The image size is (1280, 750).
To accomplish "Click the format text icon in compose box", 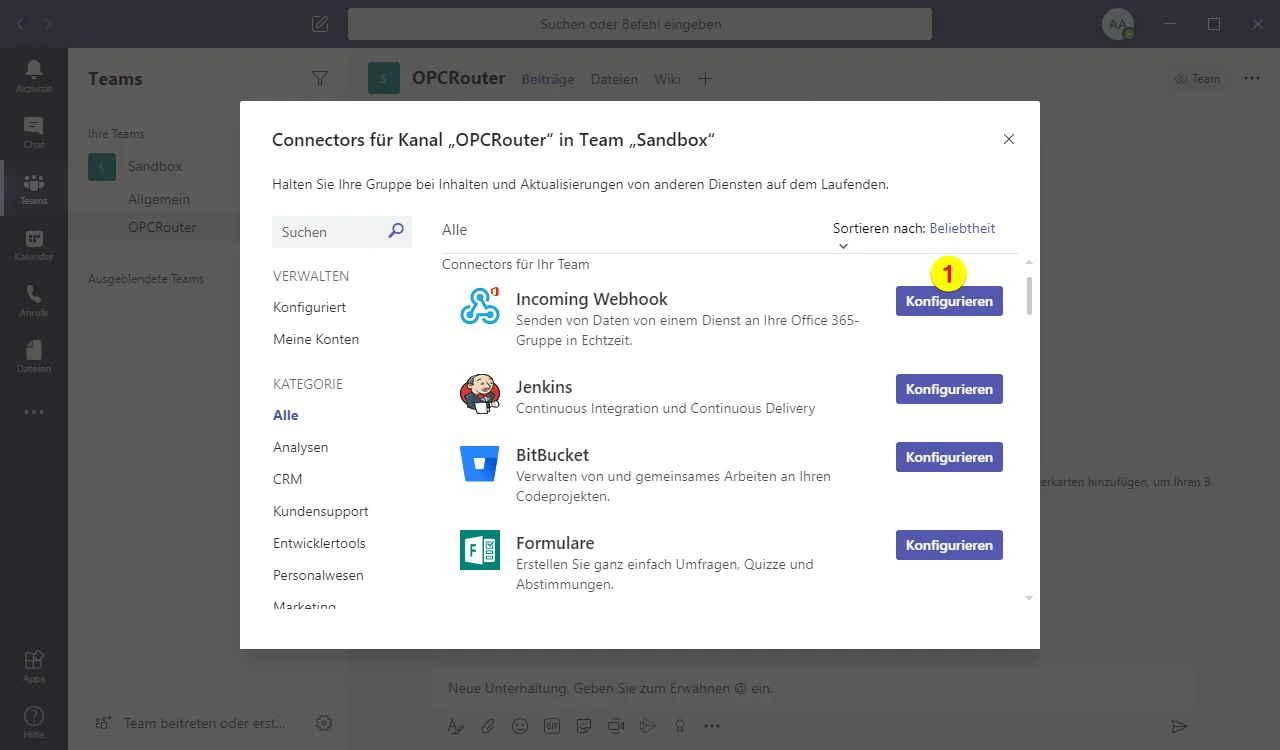I will pos(456,726).
